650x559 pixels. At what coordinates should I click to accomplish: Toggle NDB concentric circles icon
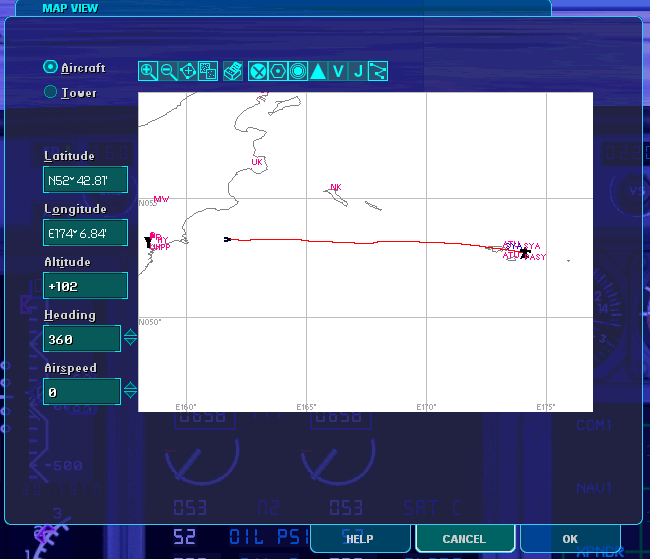click(x=298, y=71)
